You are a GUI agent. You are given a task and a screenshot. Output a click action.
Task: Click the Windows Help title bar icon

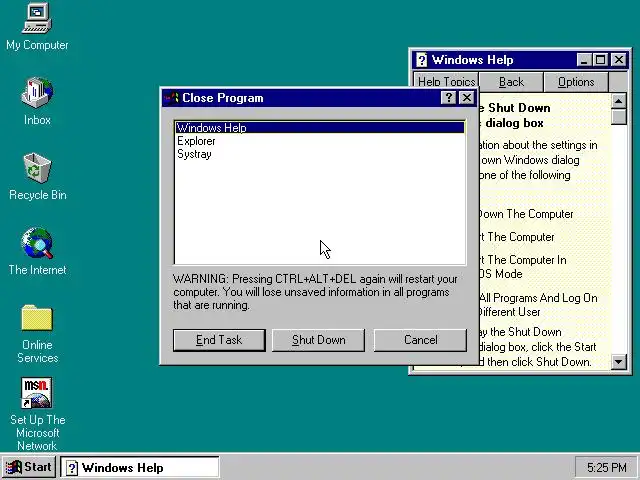(422, 60)
